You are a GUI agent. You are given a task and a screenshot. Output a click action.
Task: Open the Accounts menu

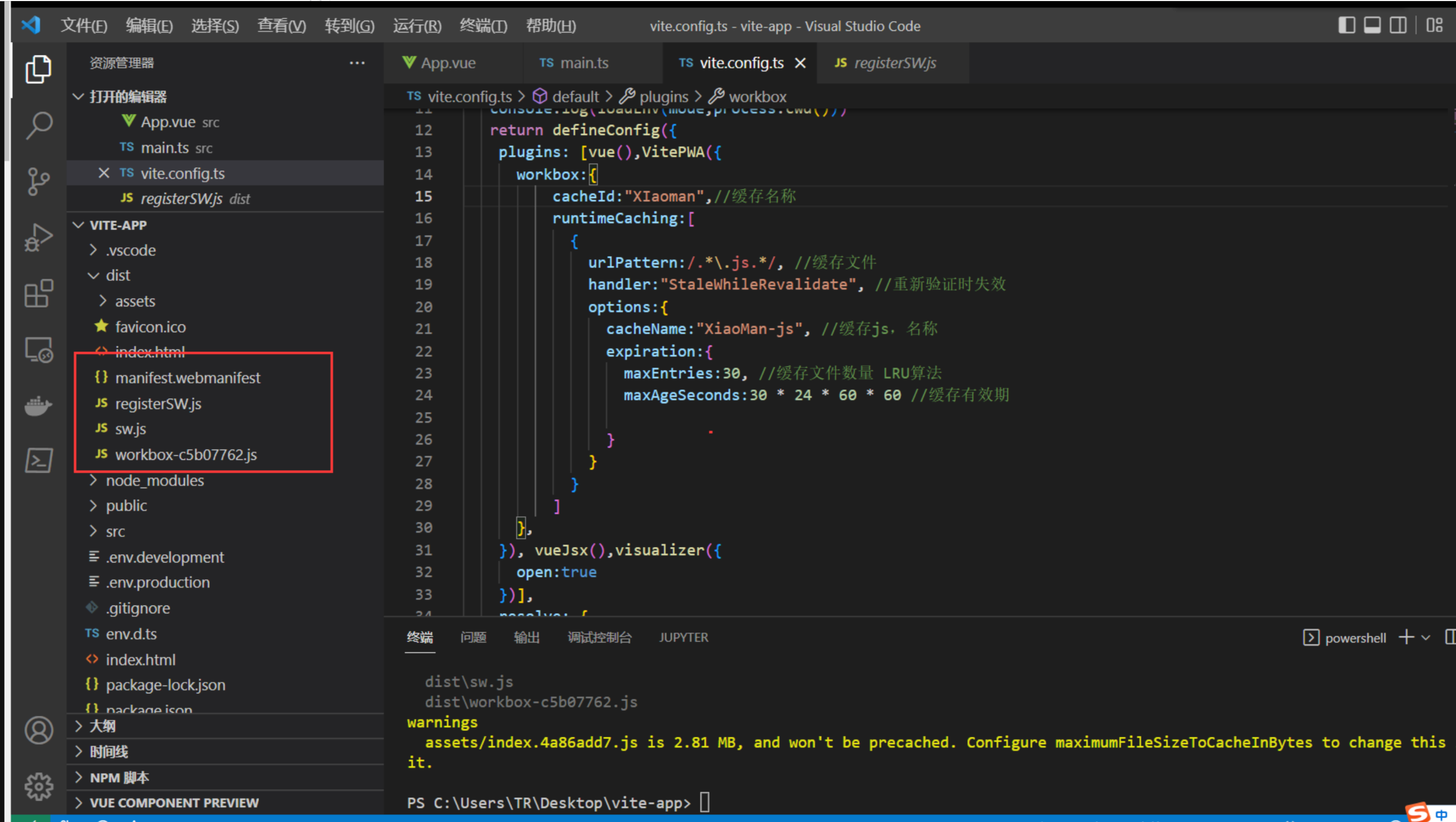(x=38, y=730)
